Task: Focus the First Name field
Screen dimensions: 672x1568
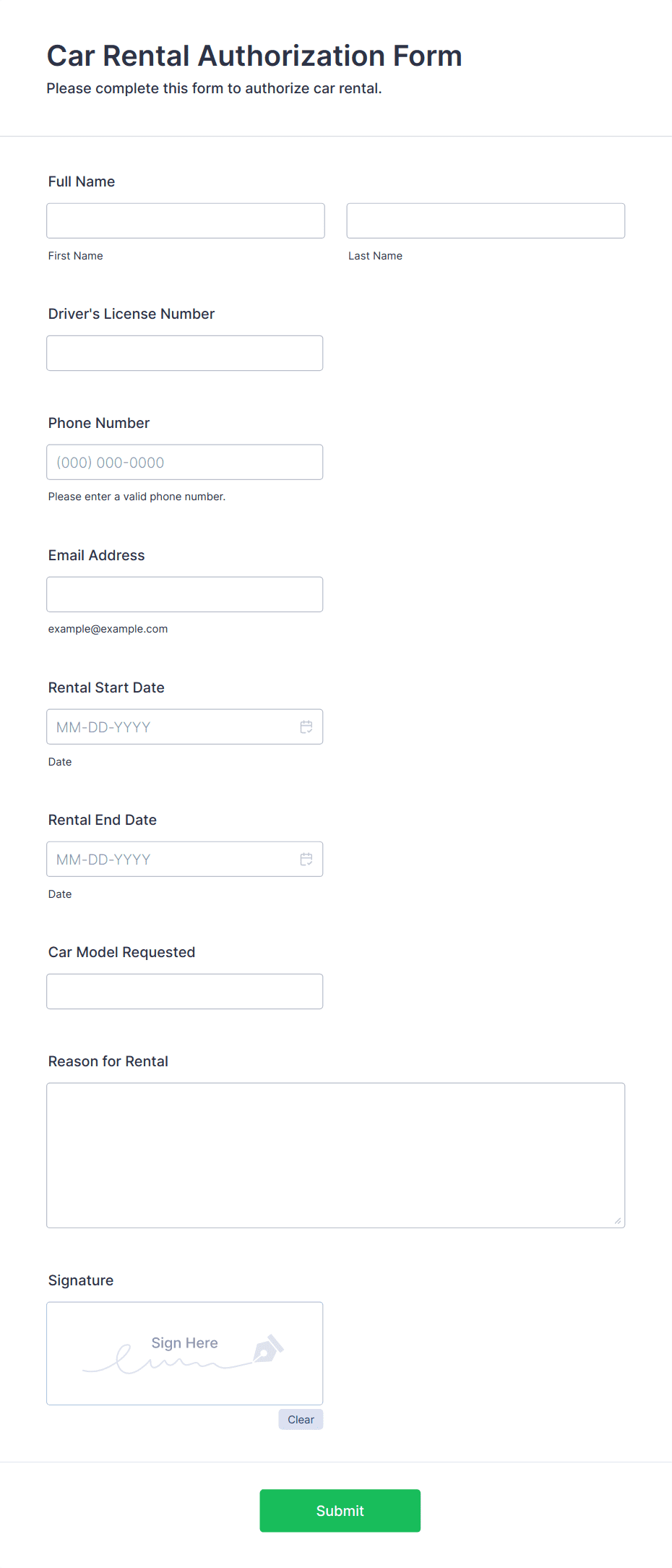Action: tap(186, 220)
